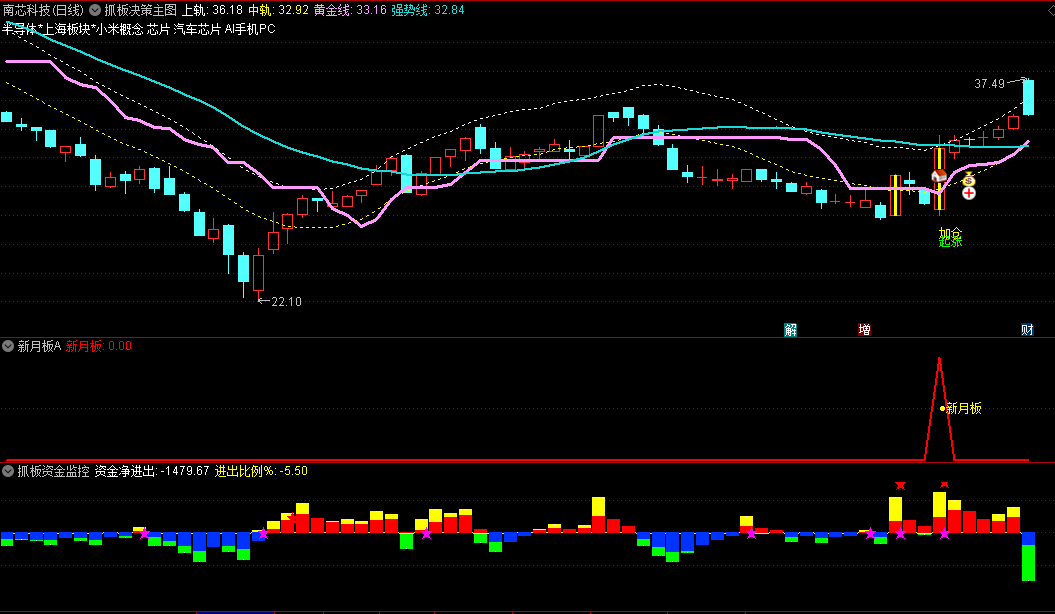The height and width of the screenshot is (614, 1055).
Task: Click the red star flag on fund bars
Action: 292,517
